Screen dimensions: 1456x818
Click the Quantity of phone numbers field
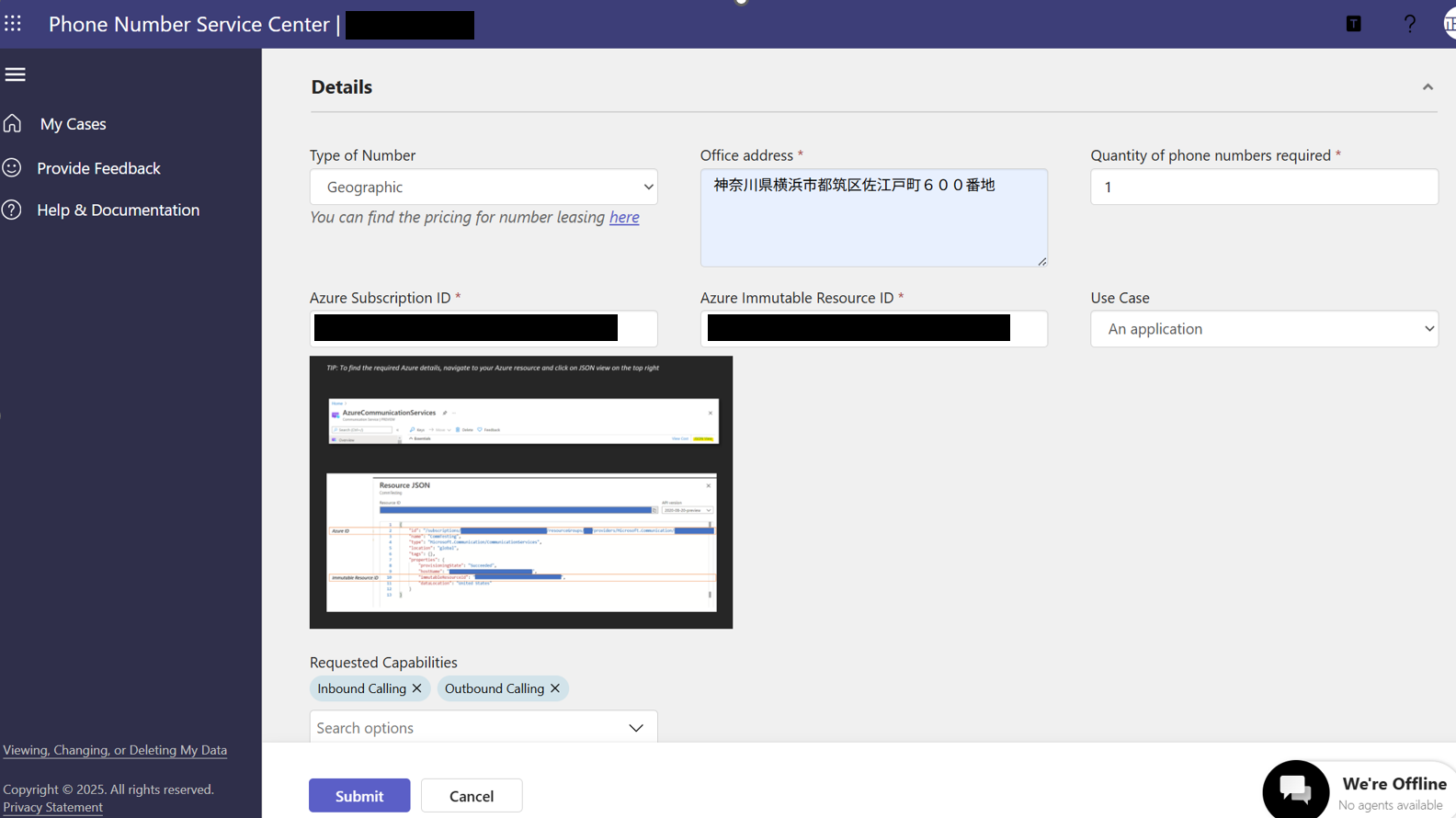pyautogui.click(x=1264, y=187)
